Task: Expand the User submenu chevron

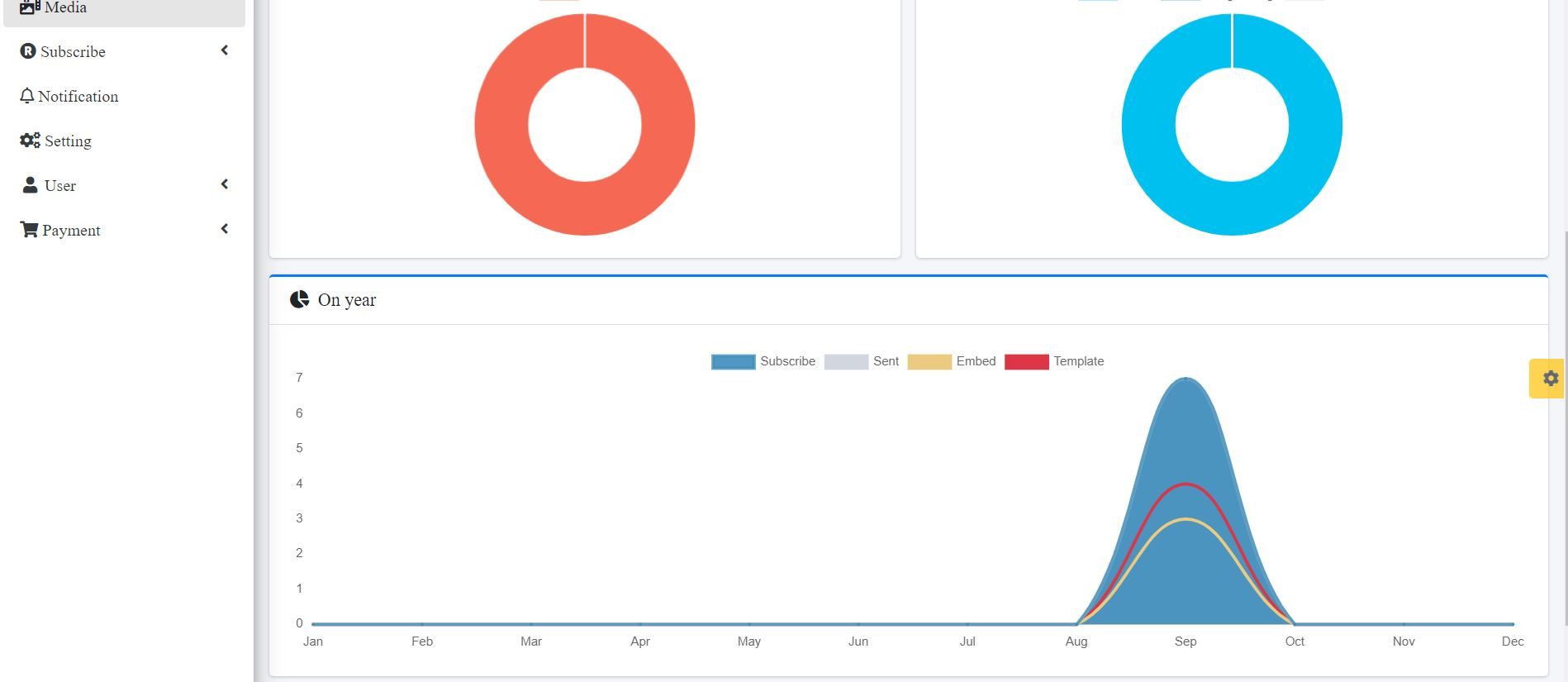Action: point(224,184)
